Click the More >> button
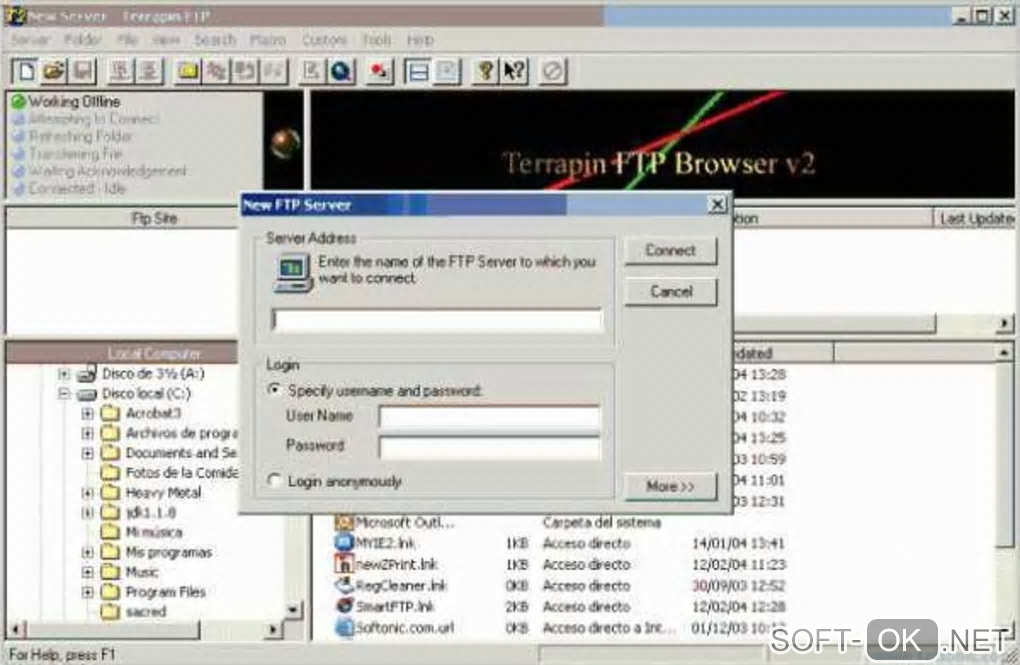The image size is (1020, 665). click(671, 486)
